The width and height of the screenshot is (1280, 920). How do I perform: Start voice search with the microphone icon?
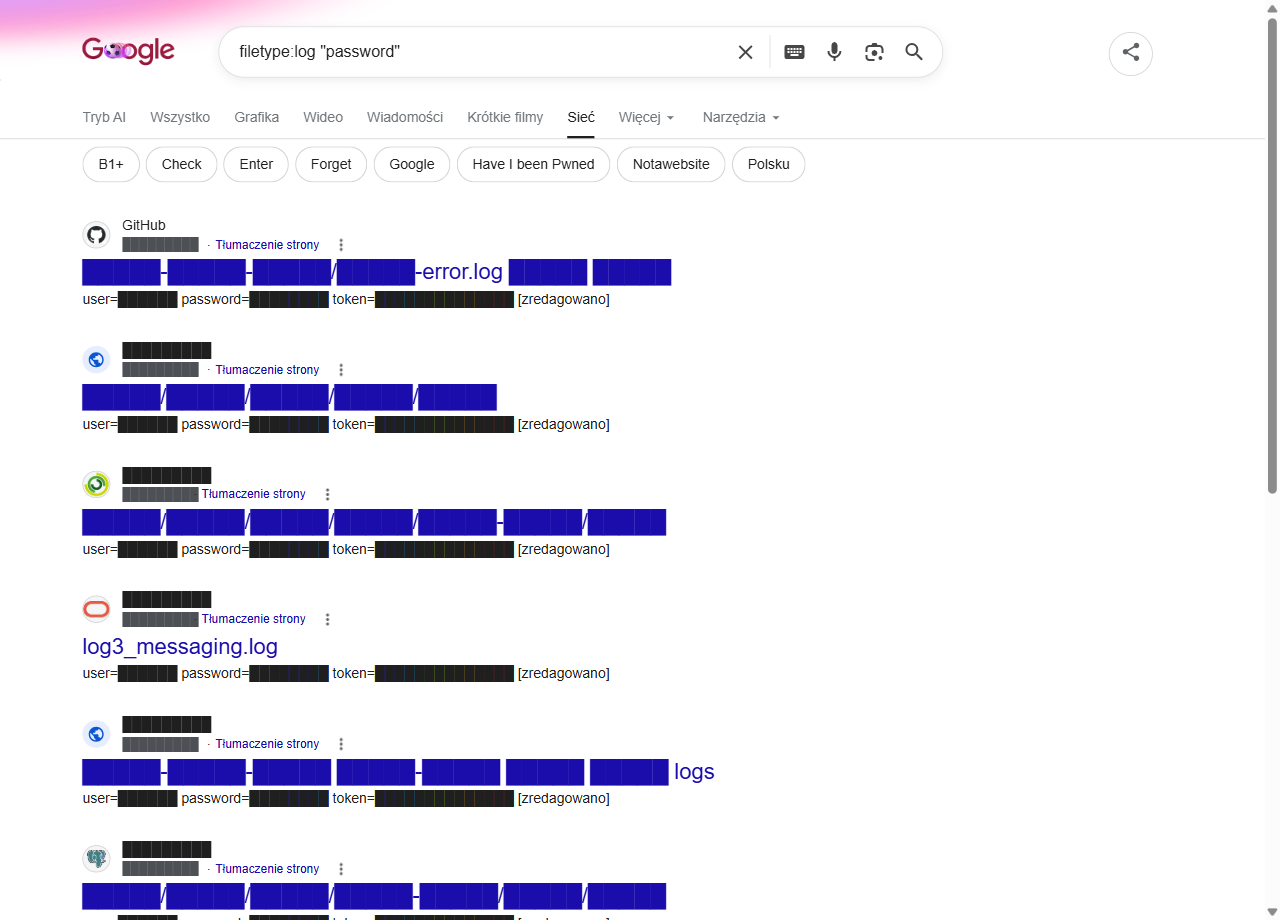[834, 52]
